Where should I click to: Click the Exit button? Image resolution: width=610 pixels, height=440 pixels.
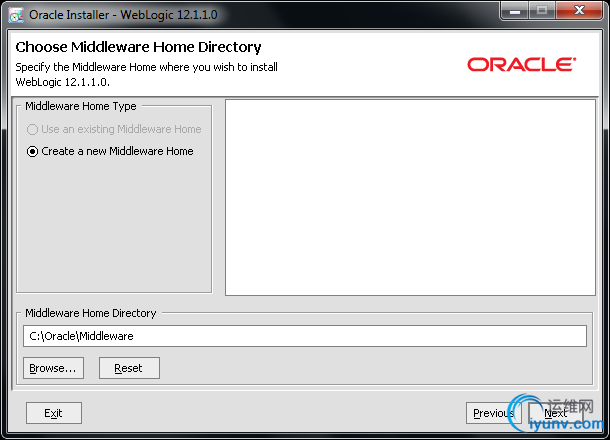click(x=54, y=413)
